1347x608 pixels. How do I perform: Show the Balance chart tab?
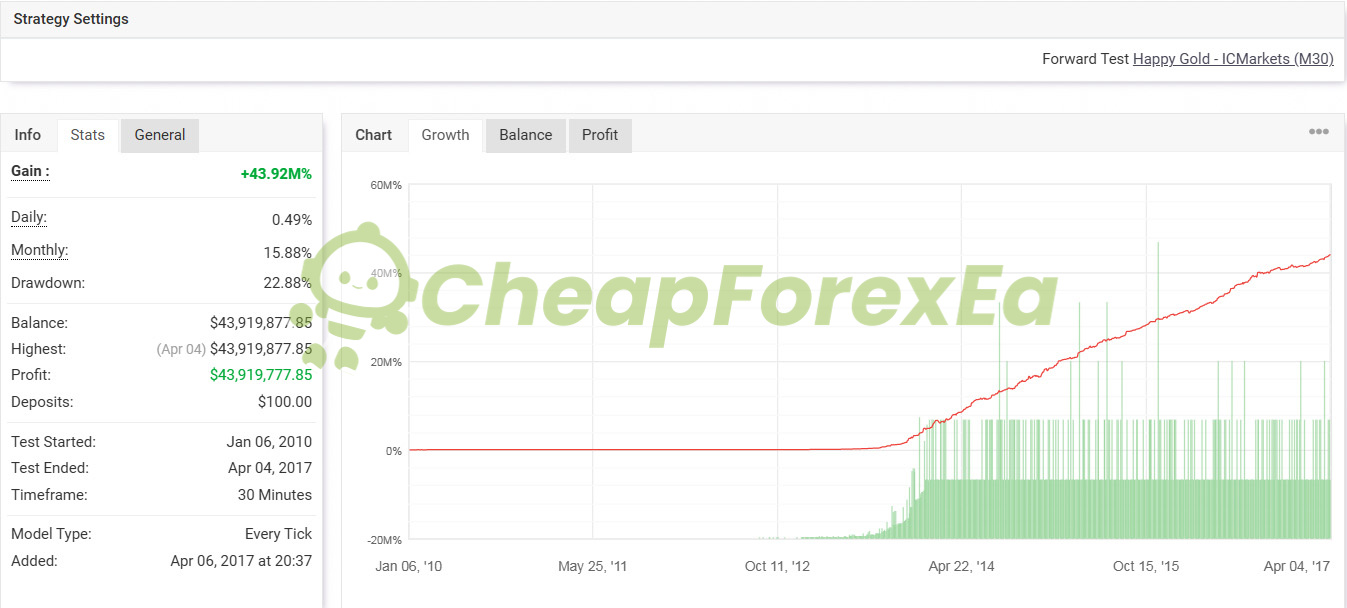click(x=526, y=135)
